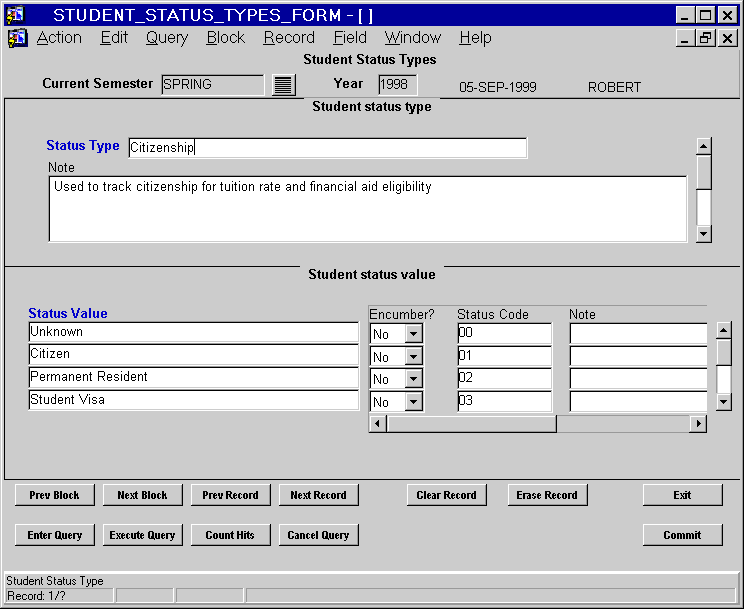This screenshot has height=609, width=744.
Task: Click the user name ROBERT
Action: 614,87
